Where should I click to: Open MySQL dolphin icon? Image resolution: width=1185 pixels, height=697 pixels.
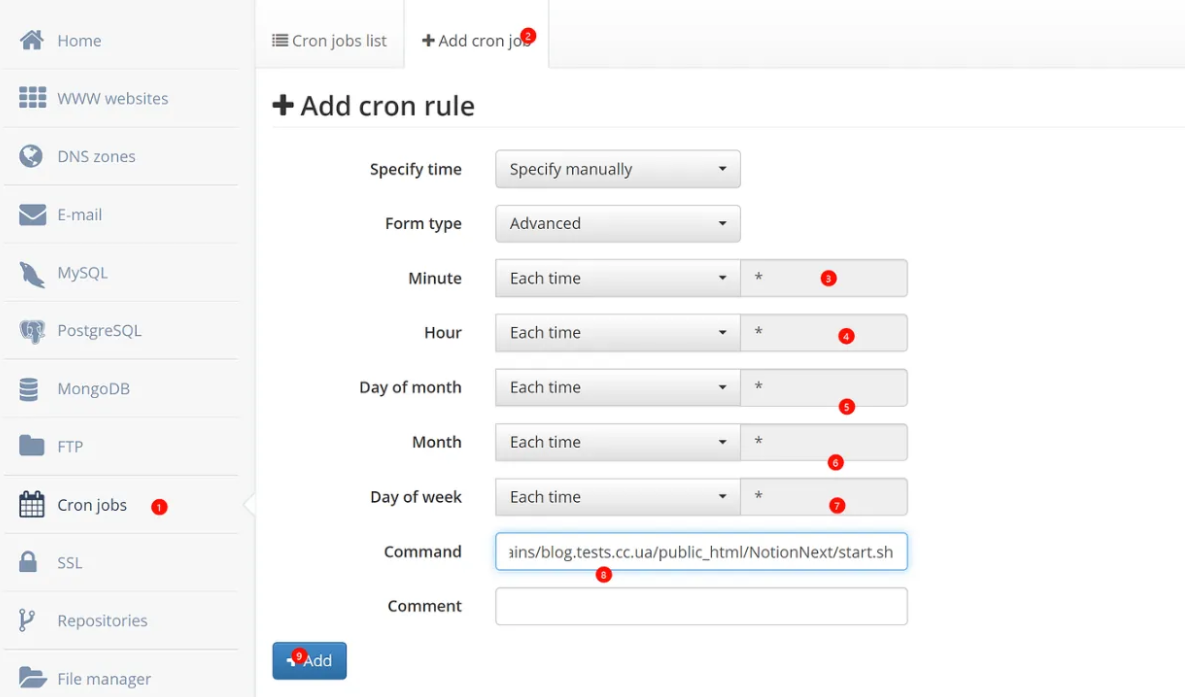32,273
